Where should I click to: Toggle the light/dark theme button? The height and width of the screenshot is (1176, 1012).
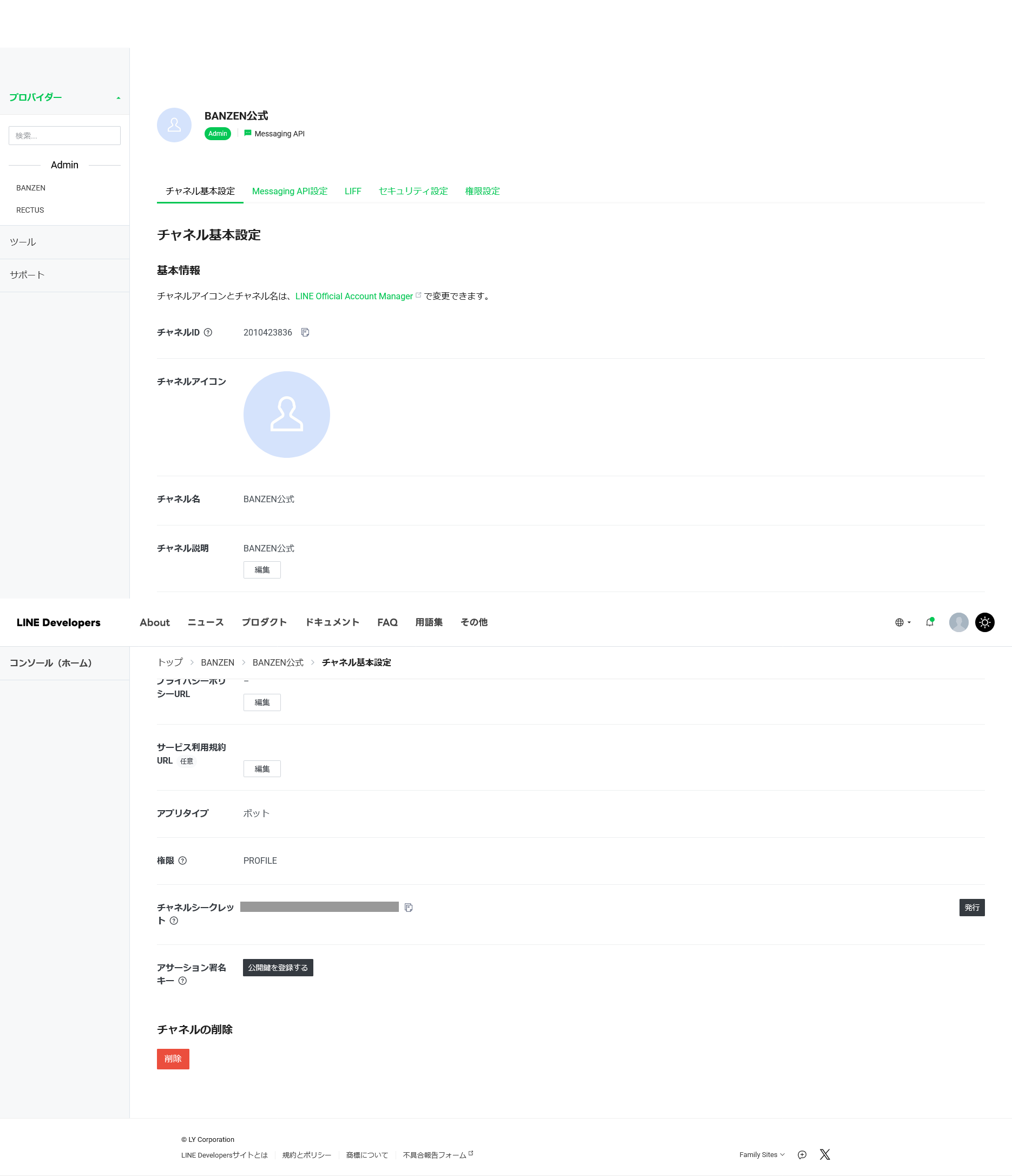[985, 622]
